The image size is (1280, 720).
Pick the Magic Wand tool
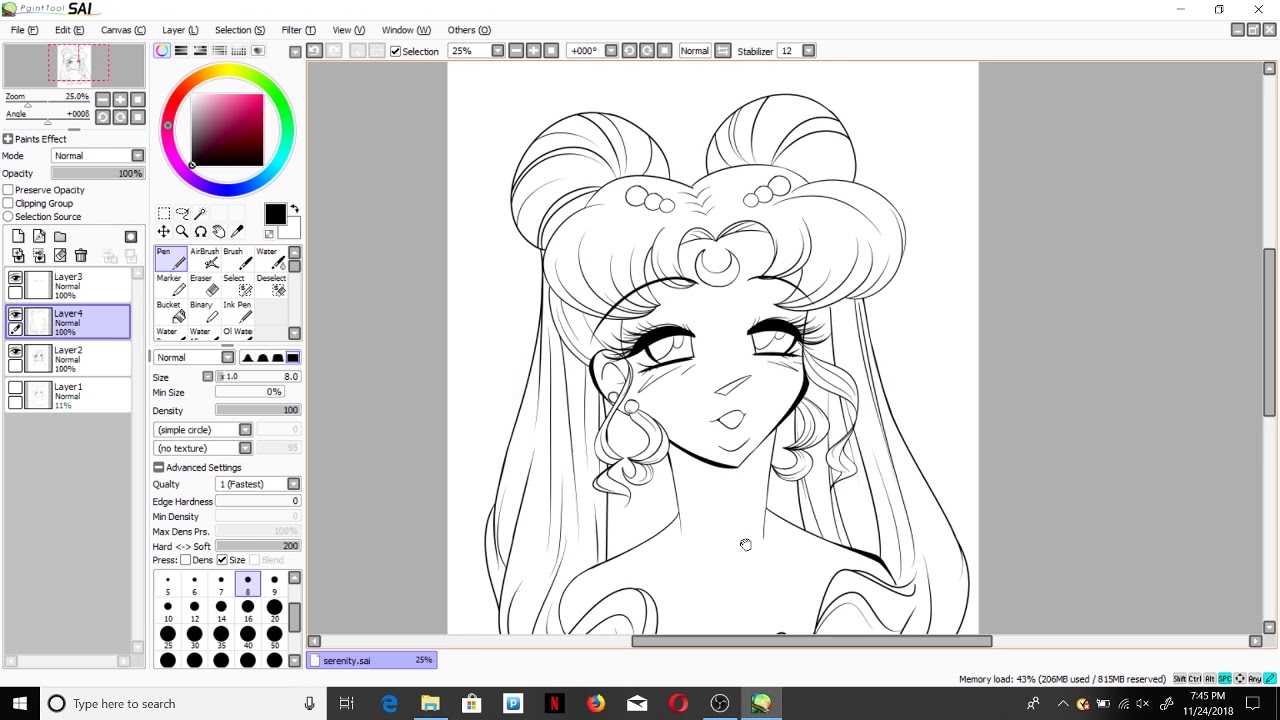pyautogui.click(x=200, y=213)
